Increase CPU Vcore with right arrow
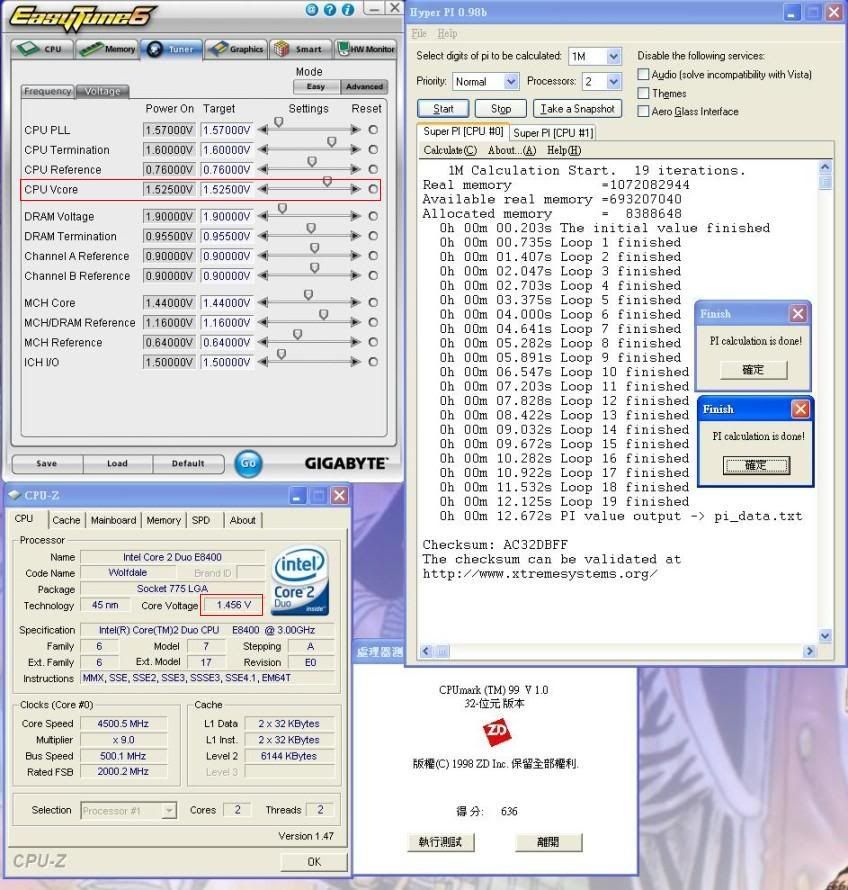This screenshot has width=848, height=890. click(x=356, y=189)
